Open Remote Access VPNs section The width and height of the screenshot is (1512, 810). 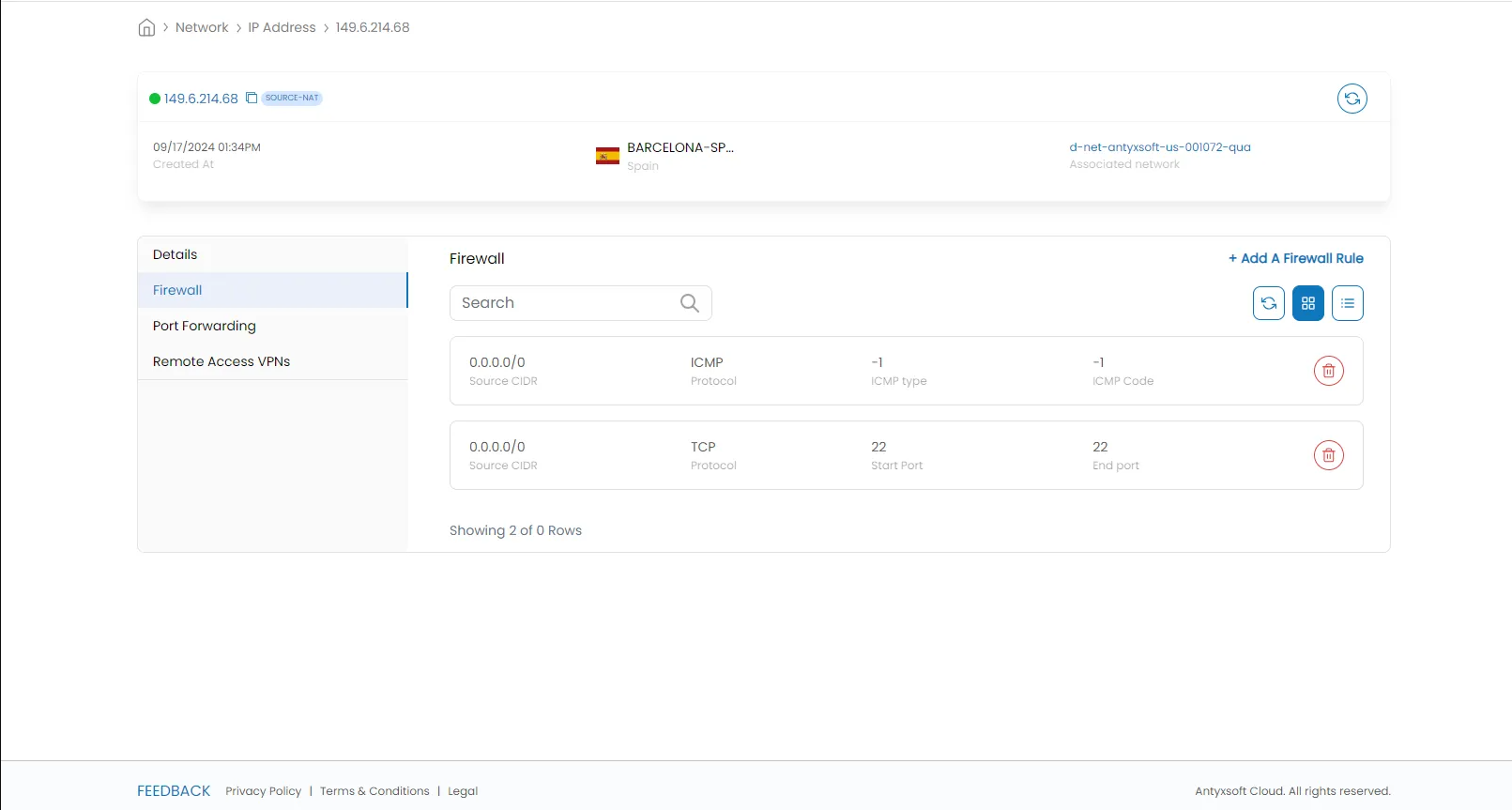click(x=221, y=361)
